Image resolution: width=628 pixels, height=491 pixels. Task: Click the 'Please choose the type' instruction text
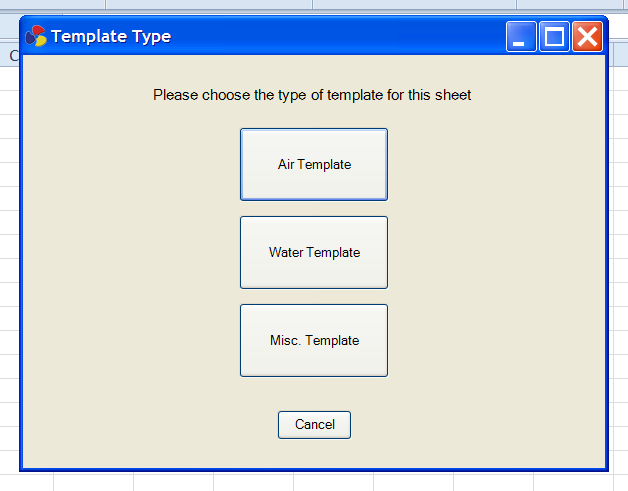pyautogui.click(x=312, y=96)
